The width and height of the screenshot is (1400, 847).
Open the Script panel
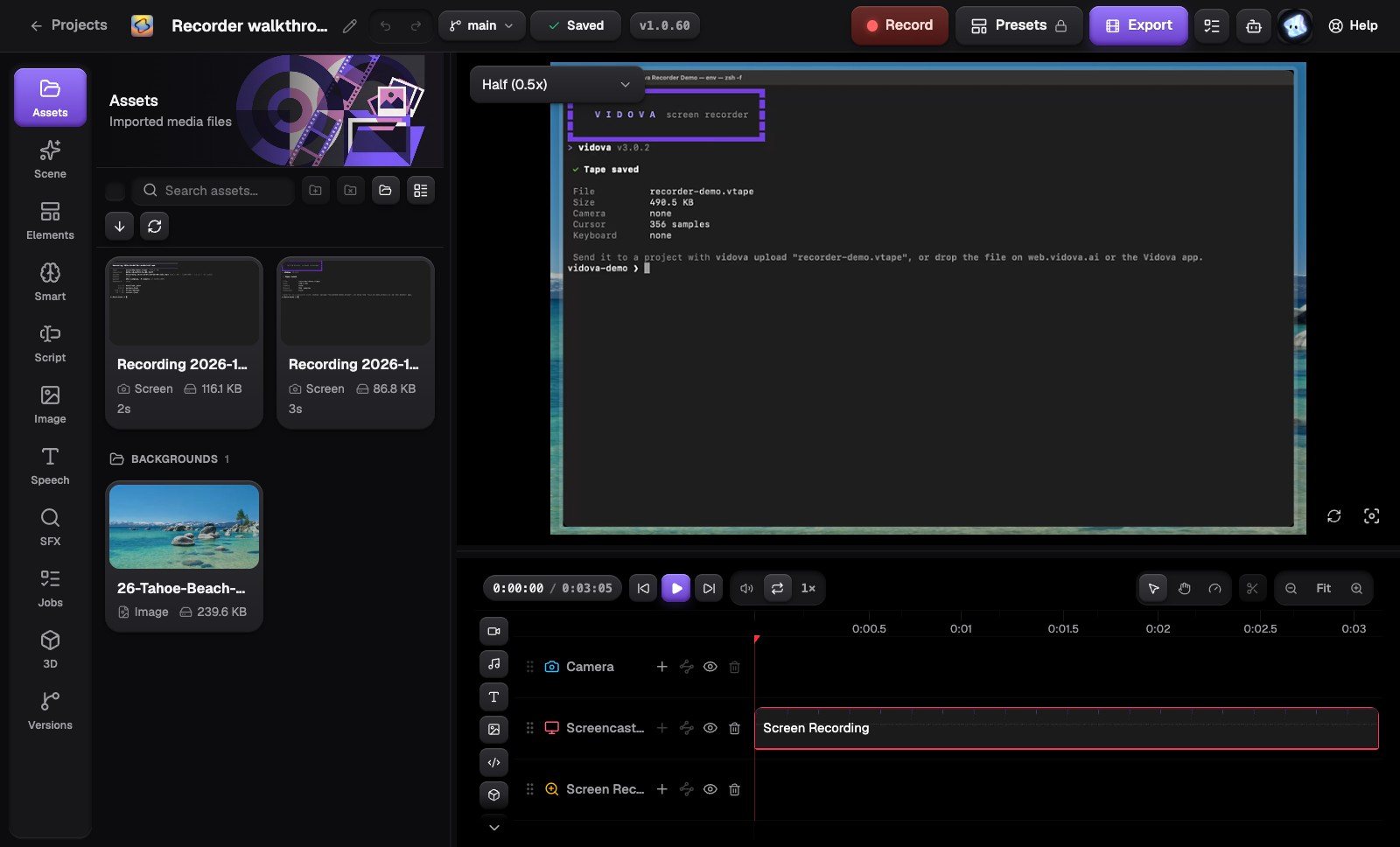point(50,343)
